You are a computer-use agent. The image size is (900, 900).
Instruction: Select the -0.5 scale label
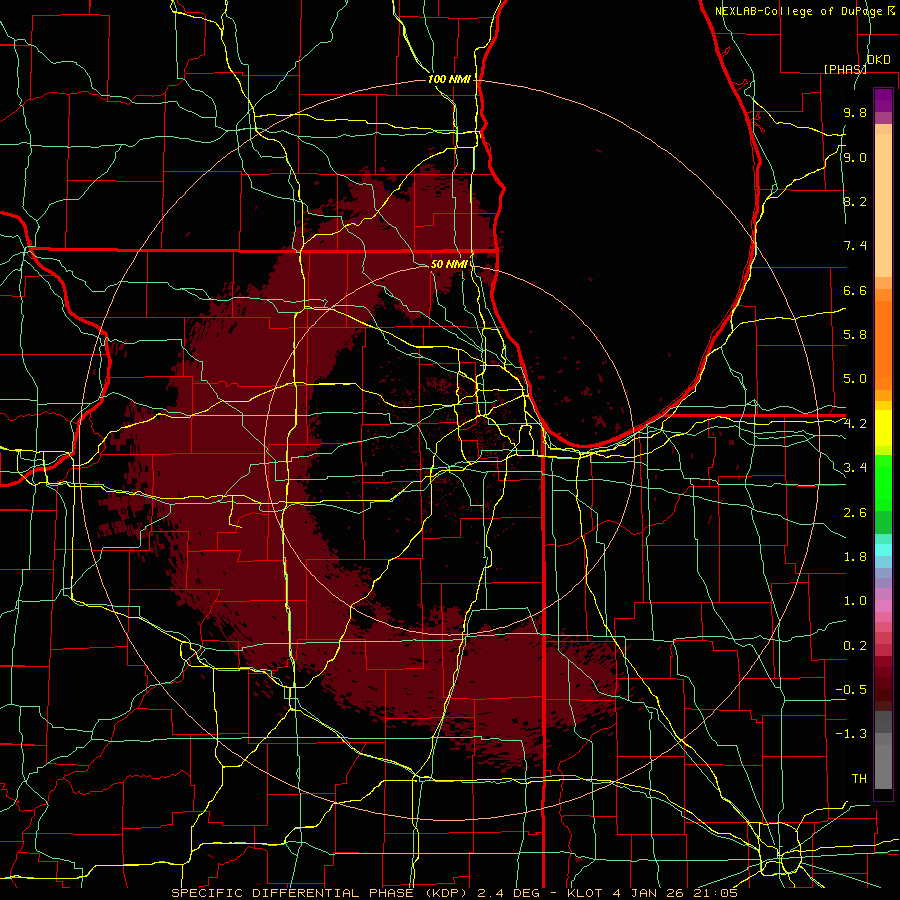[x=851, y=690]
